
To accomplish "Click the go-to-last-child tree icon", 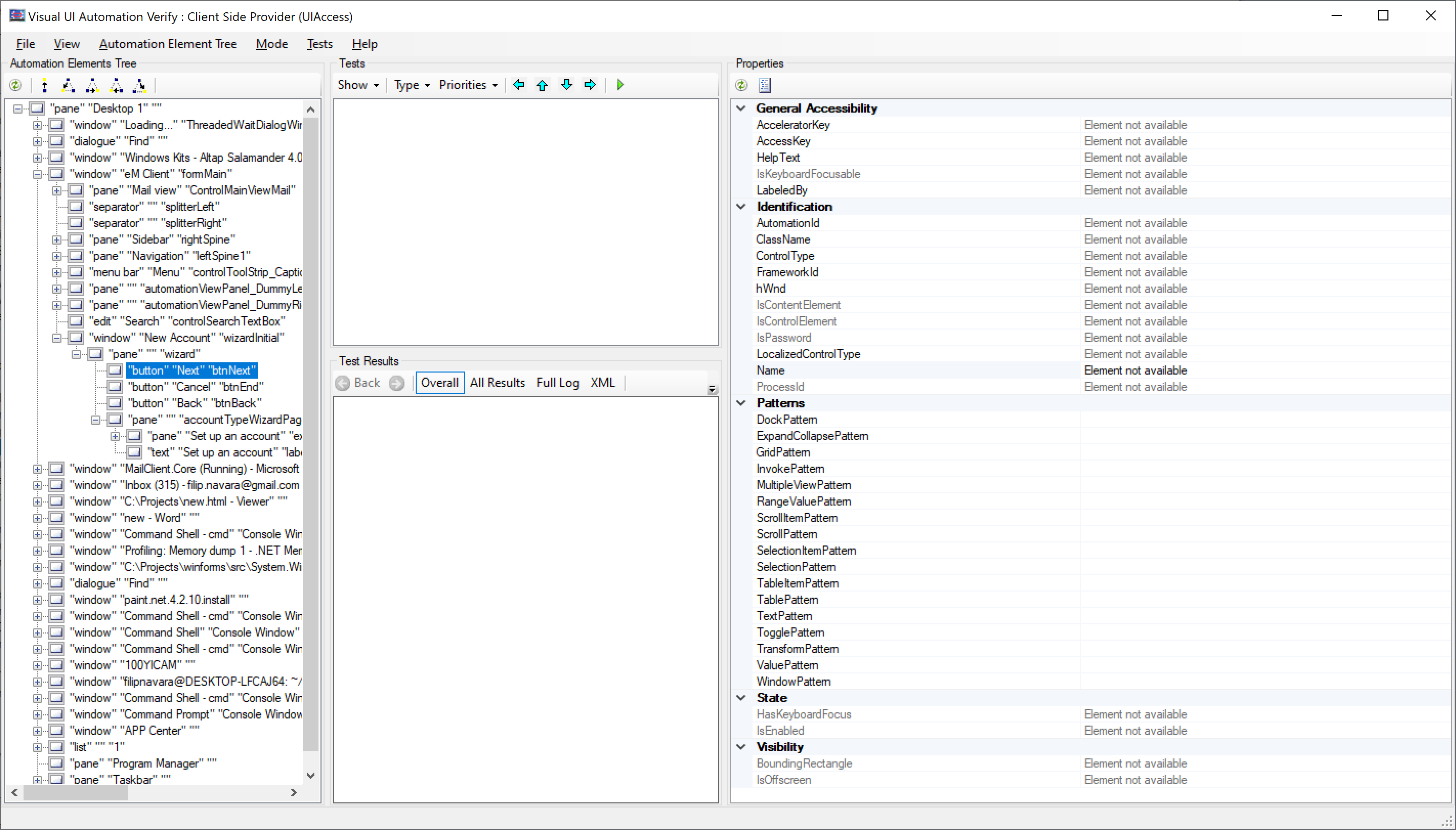I will 139,85.
